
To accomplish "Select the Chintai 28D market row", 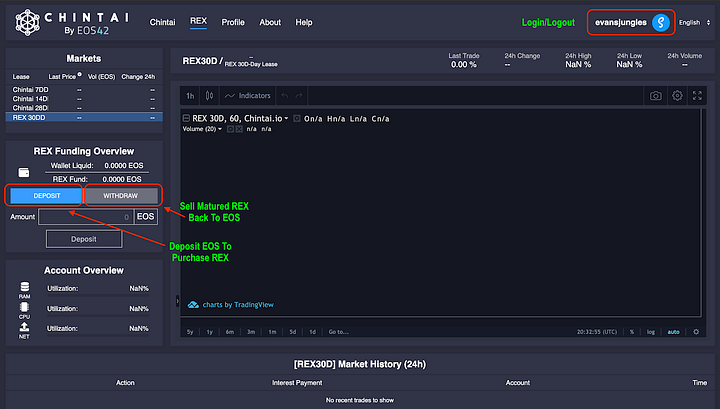I will (84, 108).
